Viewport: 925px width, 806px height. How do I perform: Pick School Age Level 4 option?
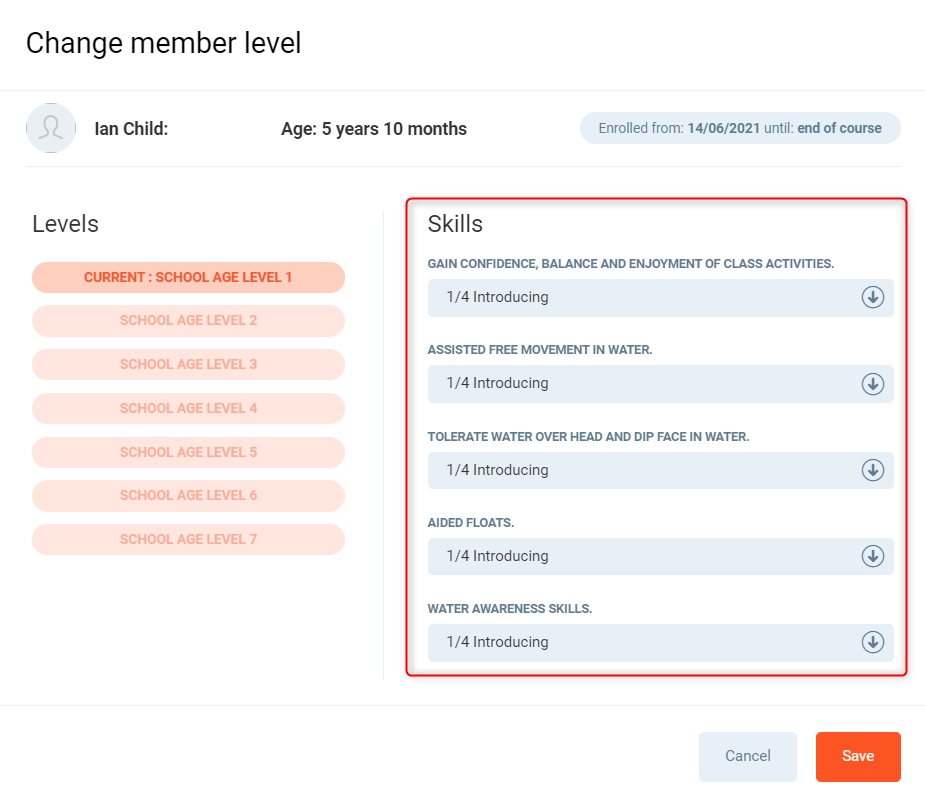pyautogui.click(x=188, y=408)
